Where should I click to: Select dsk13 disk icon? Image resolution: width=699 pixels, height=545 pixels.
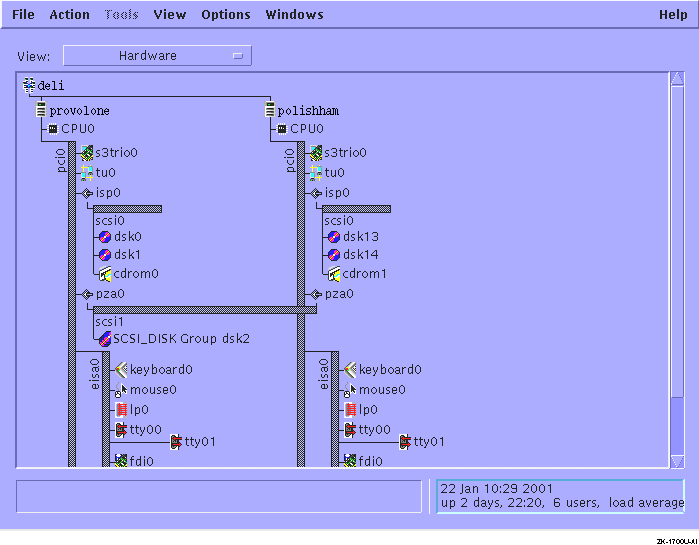(334, 237)
